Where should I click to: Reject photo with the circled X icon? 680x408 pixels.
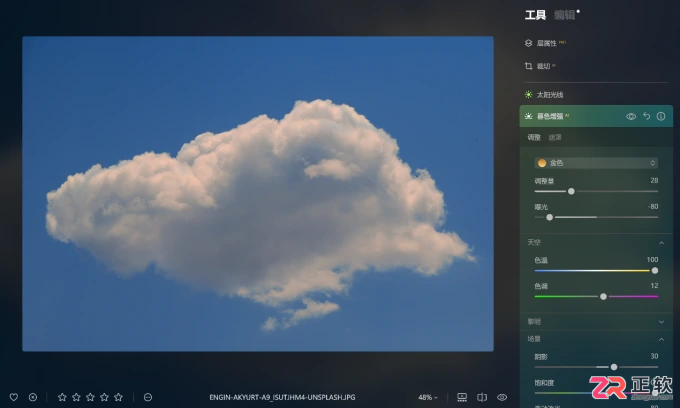33,397
